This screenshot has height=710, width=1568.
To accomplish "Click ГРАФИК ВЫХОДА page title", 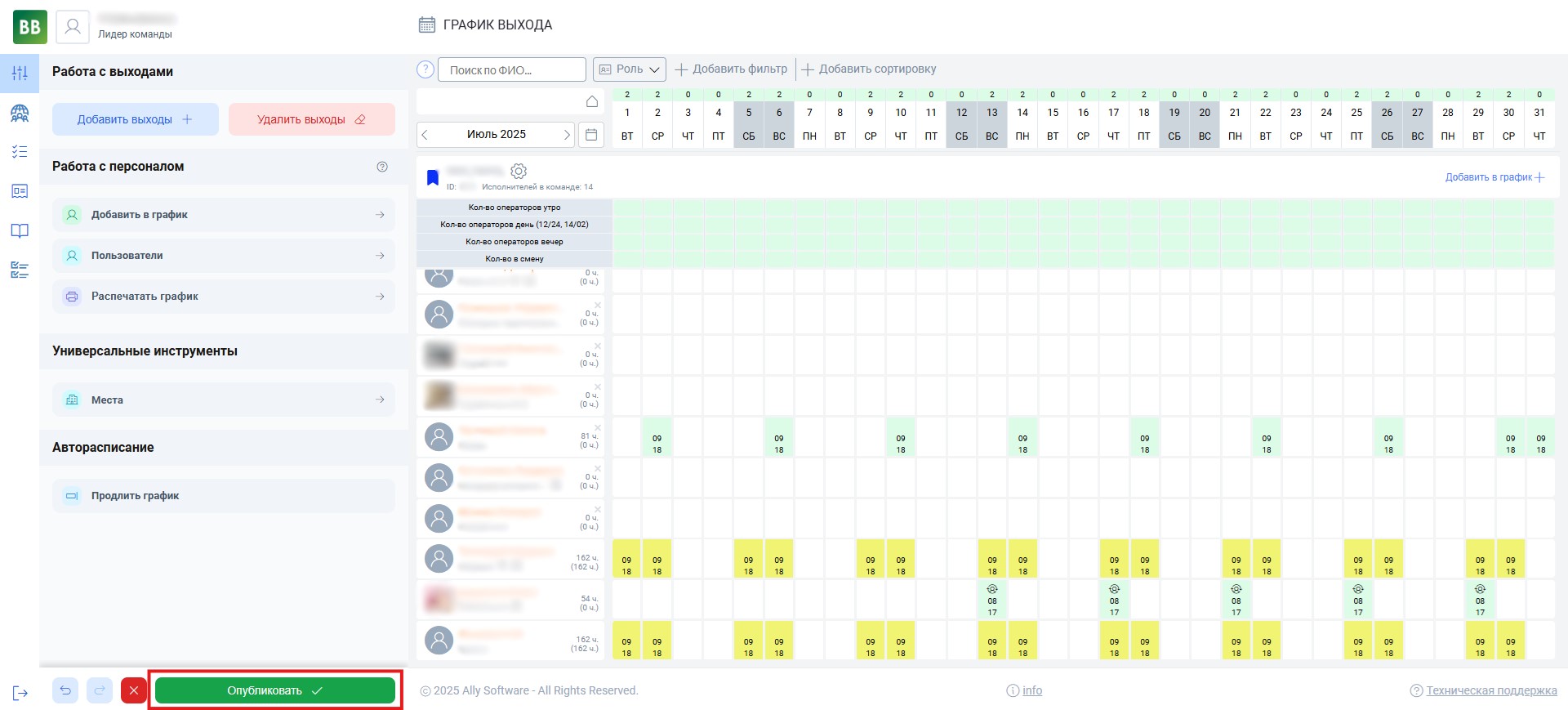I will (497, 25).
